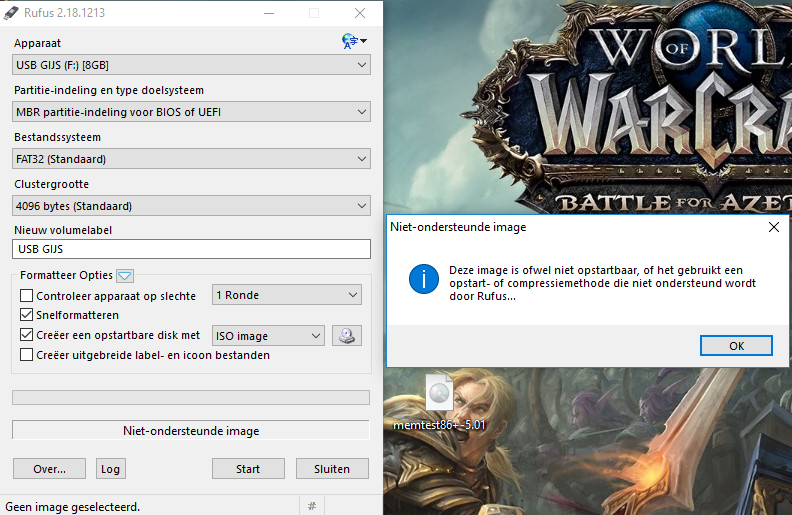Enable Creëer uitgebreide label- en icoon bestanden
Viewport: 792px width, 515px height.
[x=26, y=355]
